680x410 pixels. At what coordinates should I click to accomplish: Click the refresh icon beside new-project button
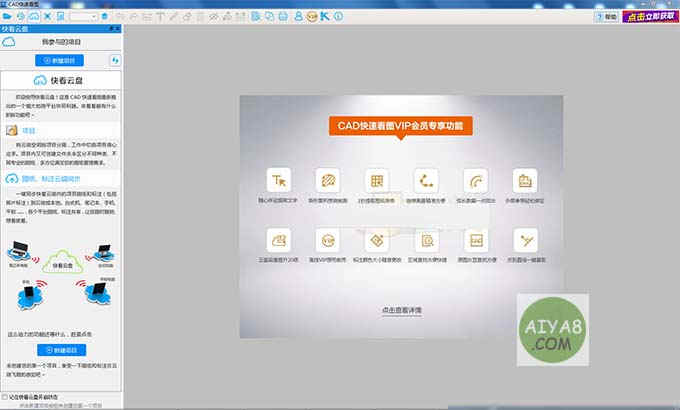point(115,60)
